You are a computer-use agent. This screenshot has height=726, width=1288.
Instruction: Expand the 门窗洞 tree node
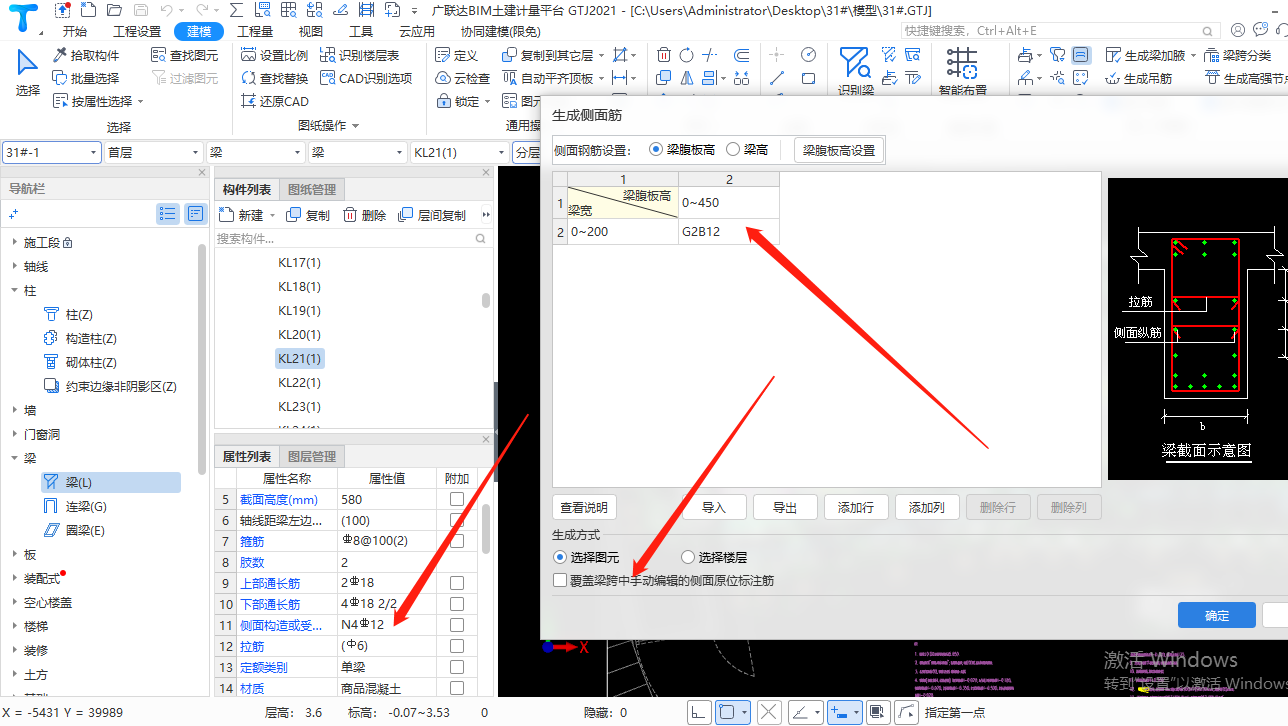[x=14, y=434]
